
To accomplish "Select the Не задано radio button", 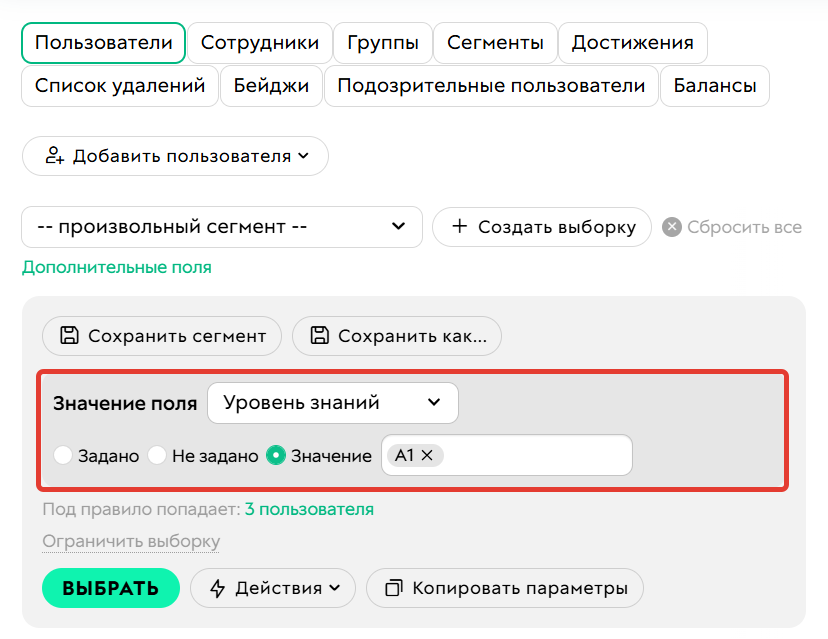I will [156, 455].
